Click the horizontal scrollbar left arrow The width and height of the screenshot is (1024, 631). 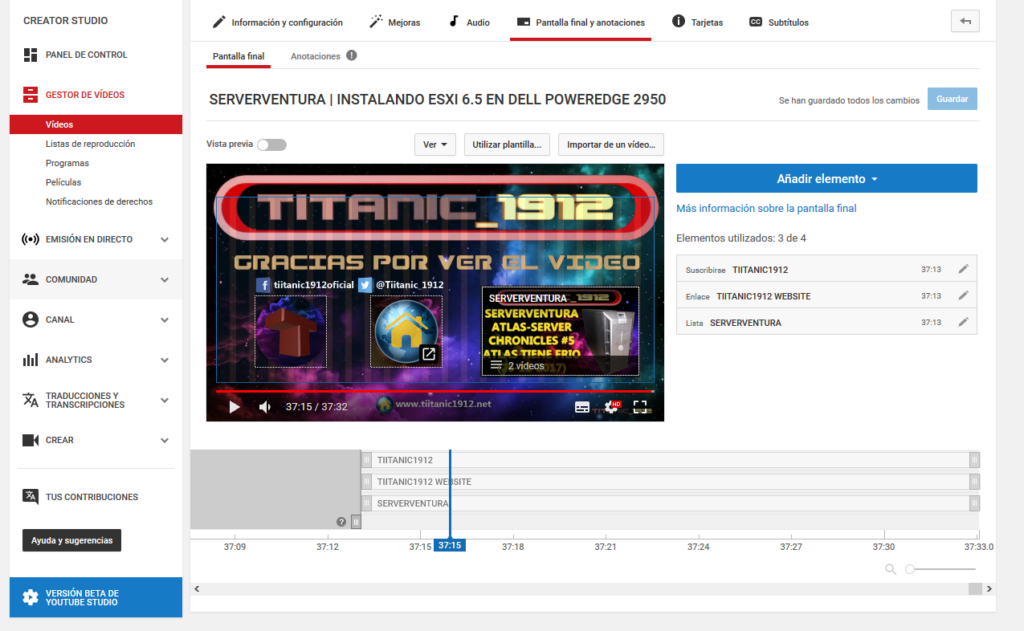coord(197,589)
